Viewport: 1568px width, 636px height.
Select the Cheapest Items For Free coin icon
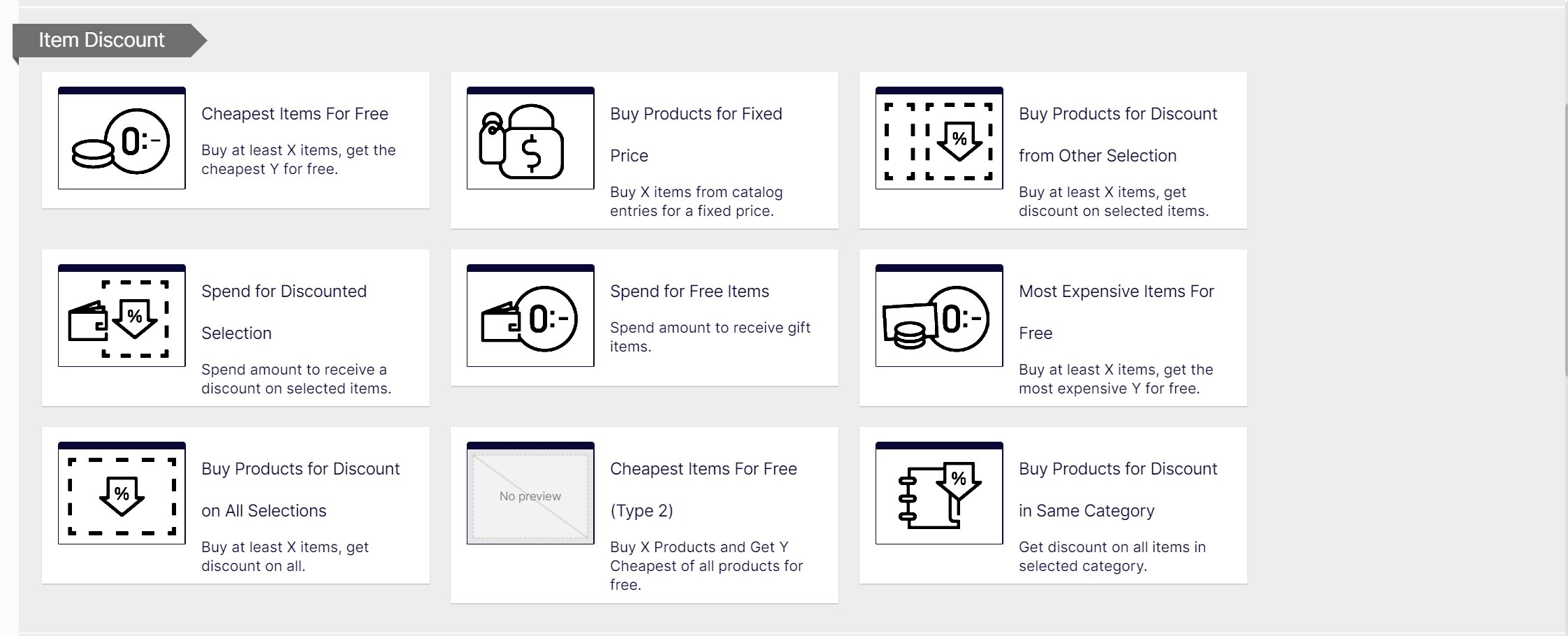tap(121, 138)
